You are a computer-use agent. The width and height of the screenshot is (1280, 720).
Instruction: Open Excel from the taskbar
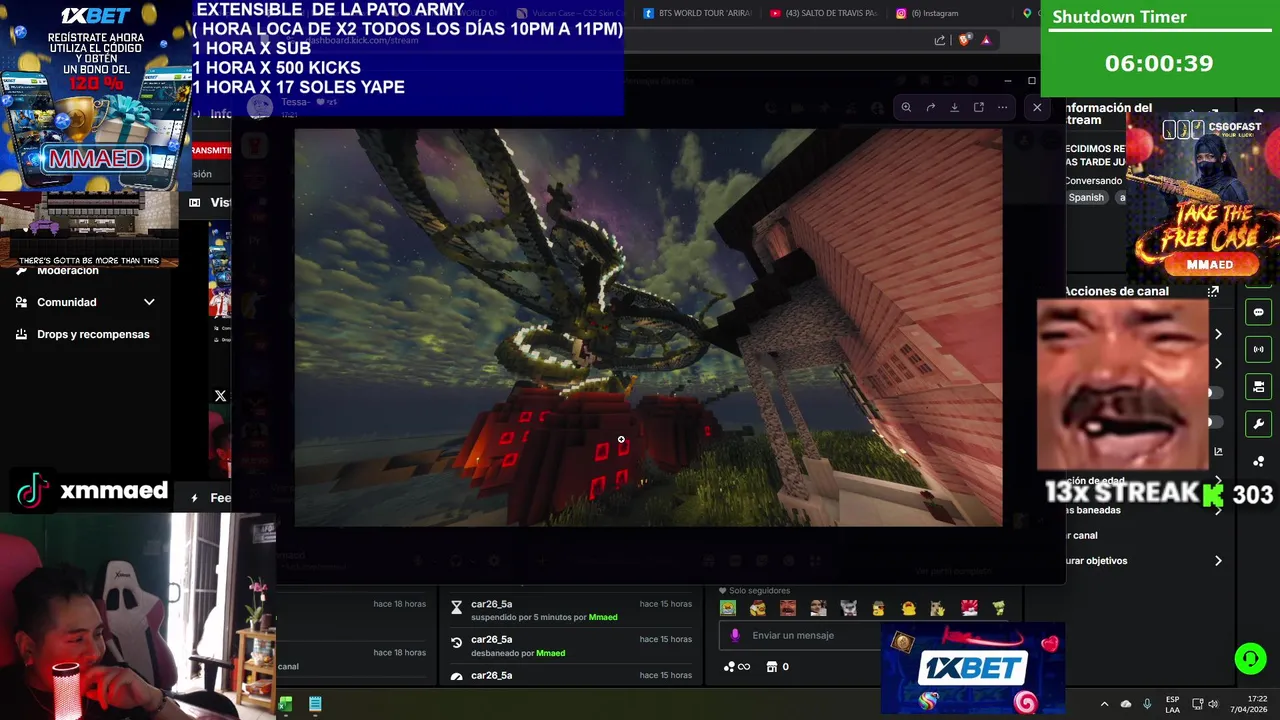click(286, 704)
